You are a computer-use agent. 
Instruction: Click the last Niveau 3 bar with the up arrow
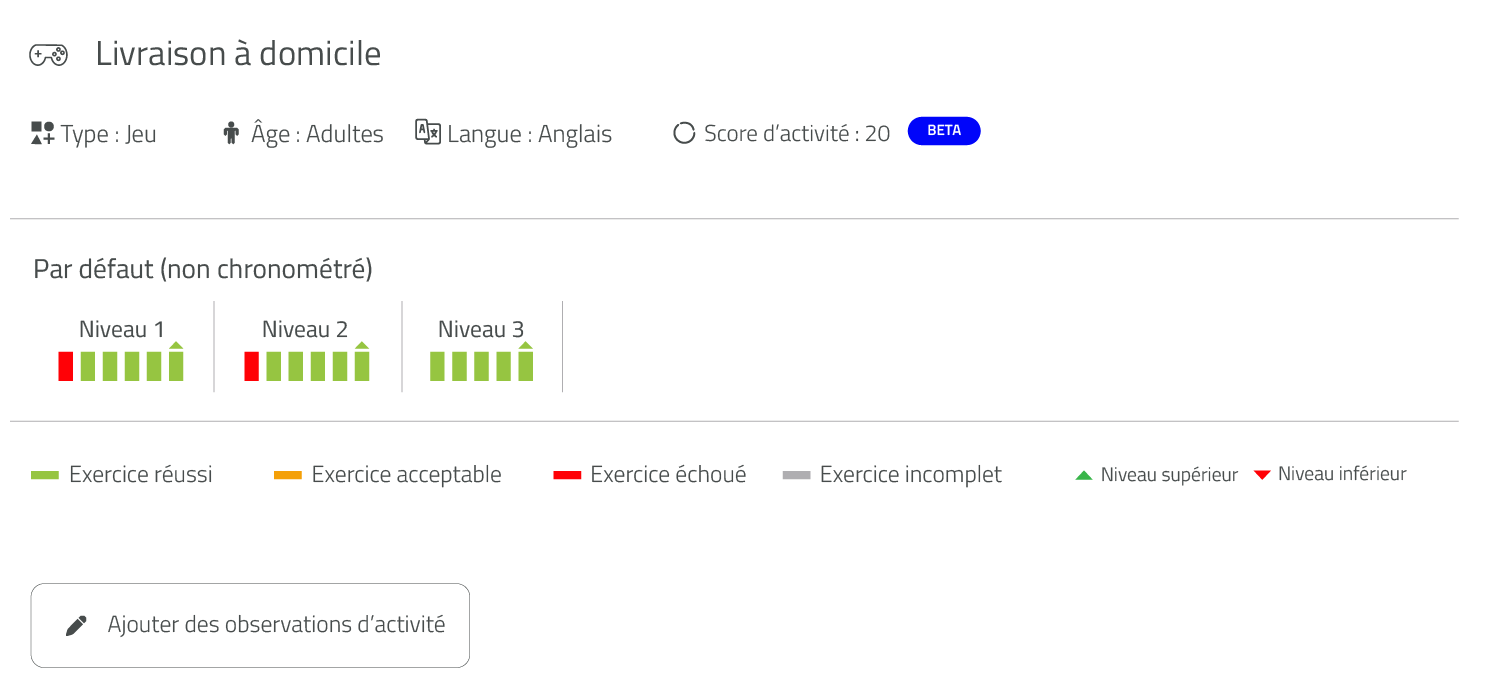(525, 362)
